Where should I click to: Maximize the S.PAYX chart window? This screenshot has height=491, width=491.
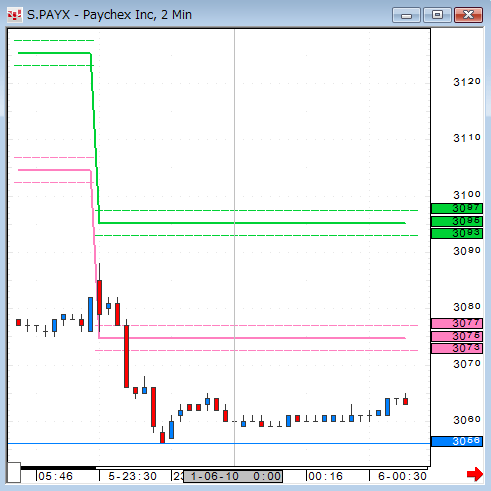(x=437, y=15)
